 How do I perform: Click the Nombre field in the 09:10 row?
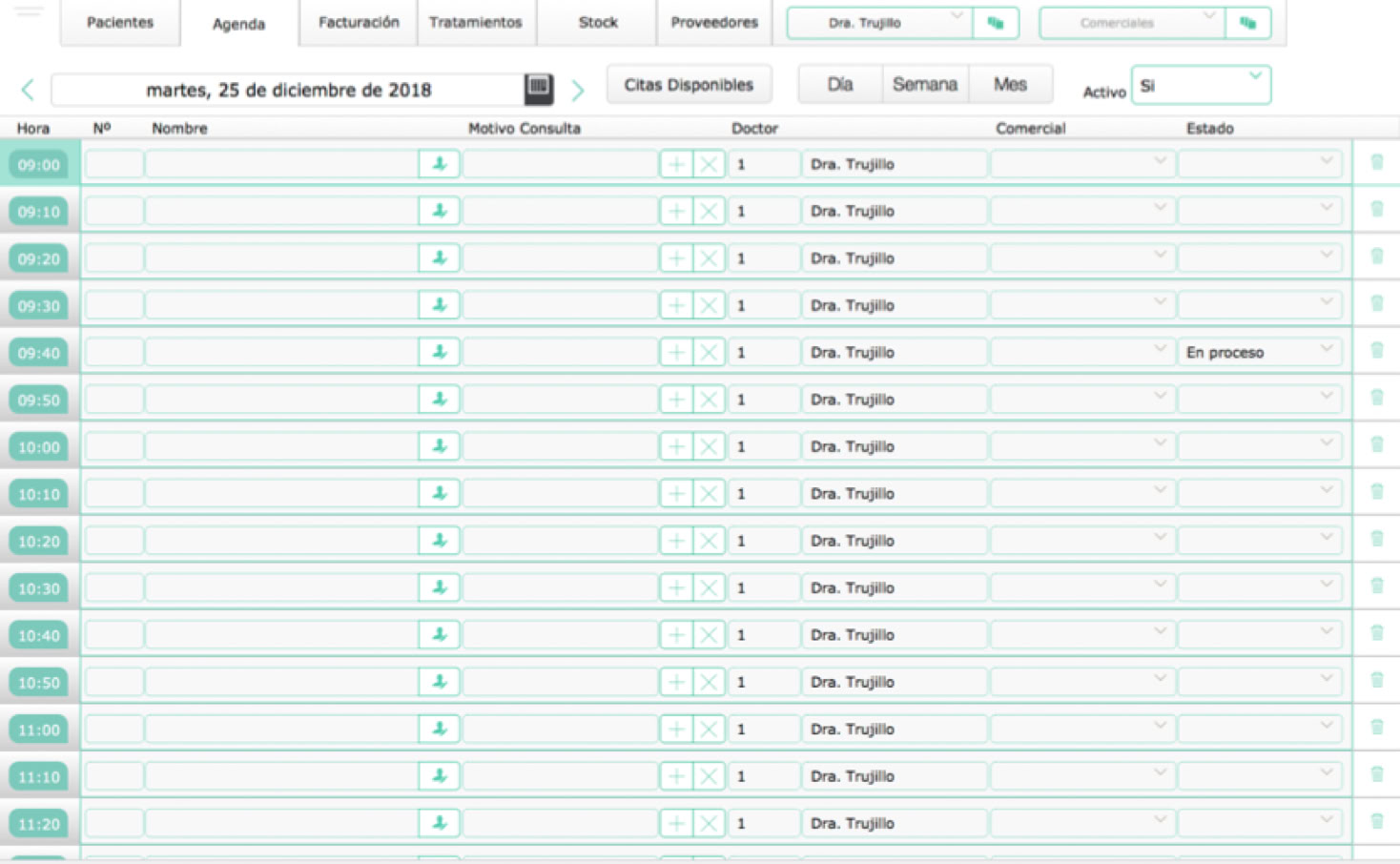point(280,211)
